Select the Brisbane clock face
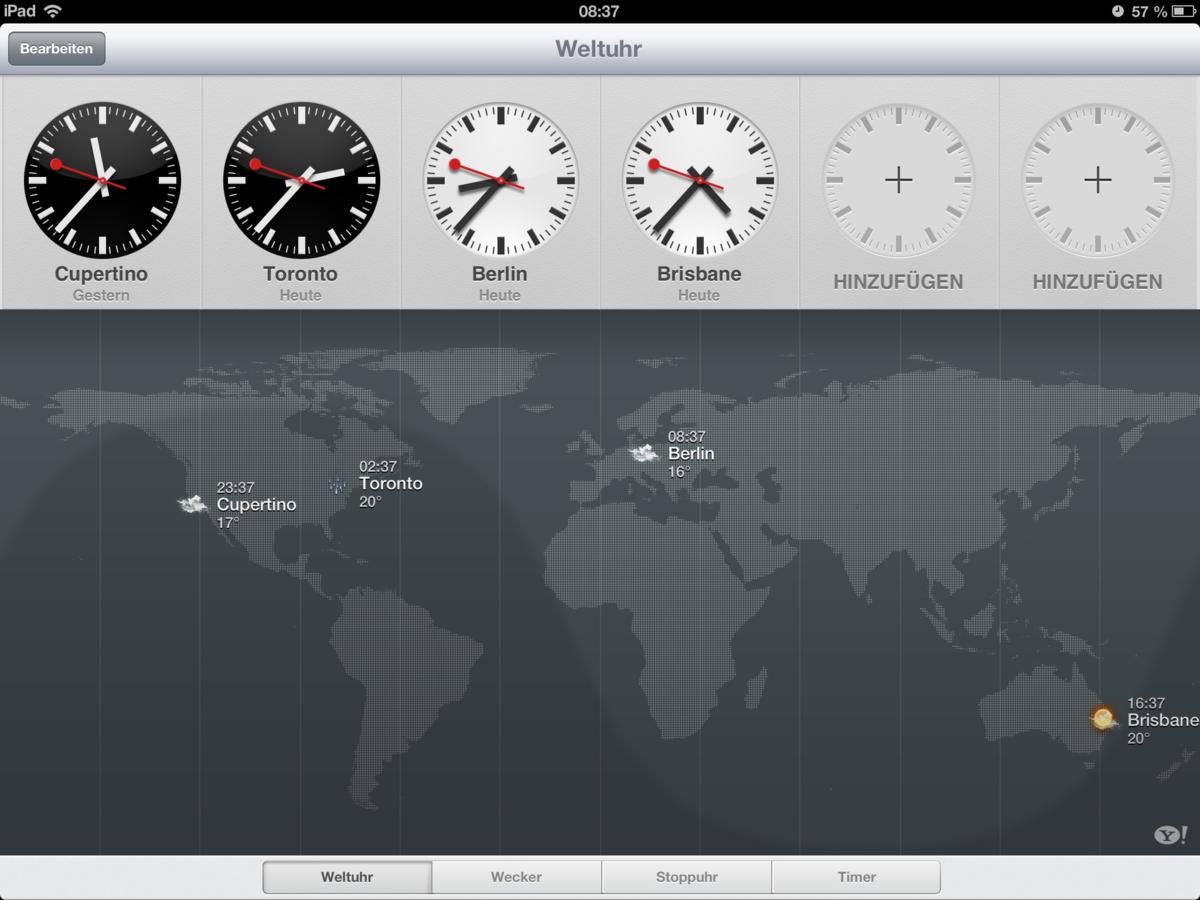Screen dimensions: 1200x900 [699, 180]
